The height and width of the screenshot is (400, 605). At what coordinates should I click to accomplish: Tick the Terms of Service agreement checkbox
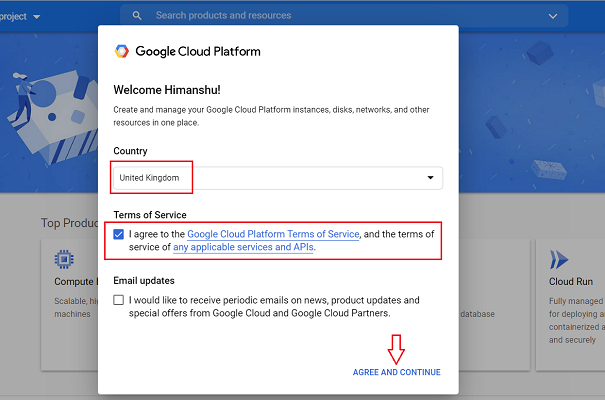coord(118,234)
